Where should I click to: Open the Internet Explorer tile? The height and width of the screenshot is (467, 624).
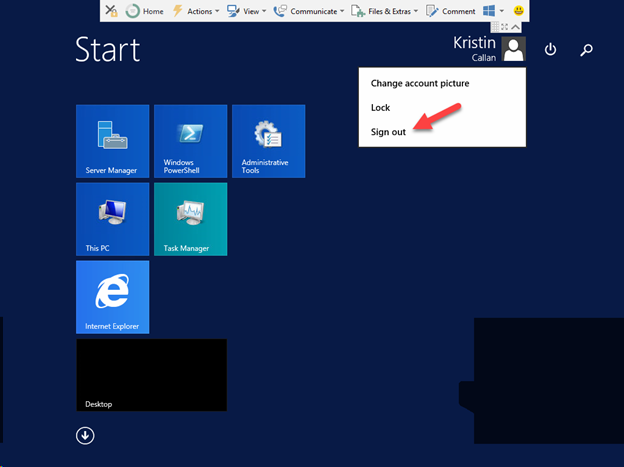[113, 297]
